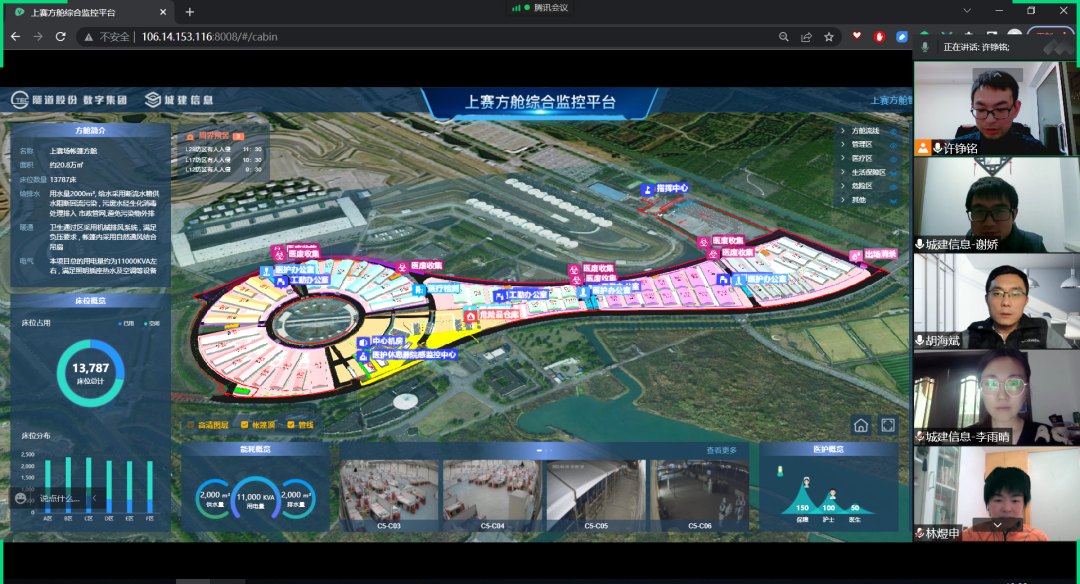The image size is (1080, 584).
Task: Open browser tab list dropdown arrow
Action: [x=967, y=10]
